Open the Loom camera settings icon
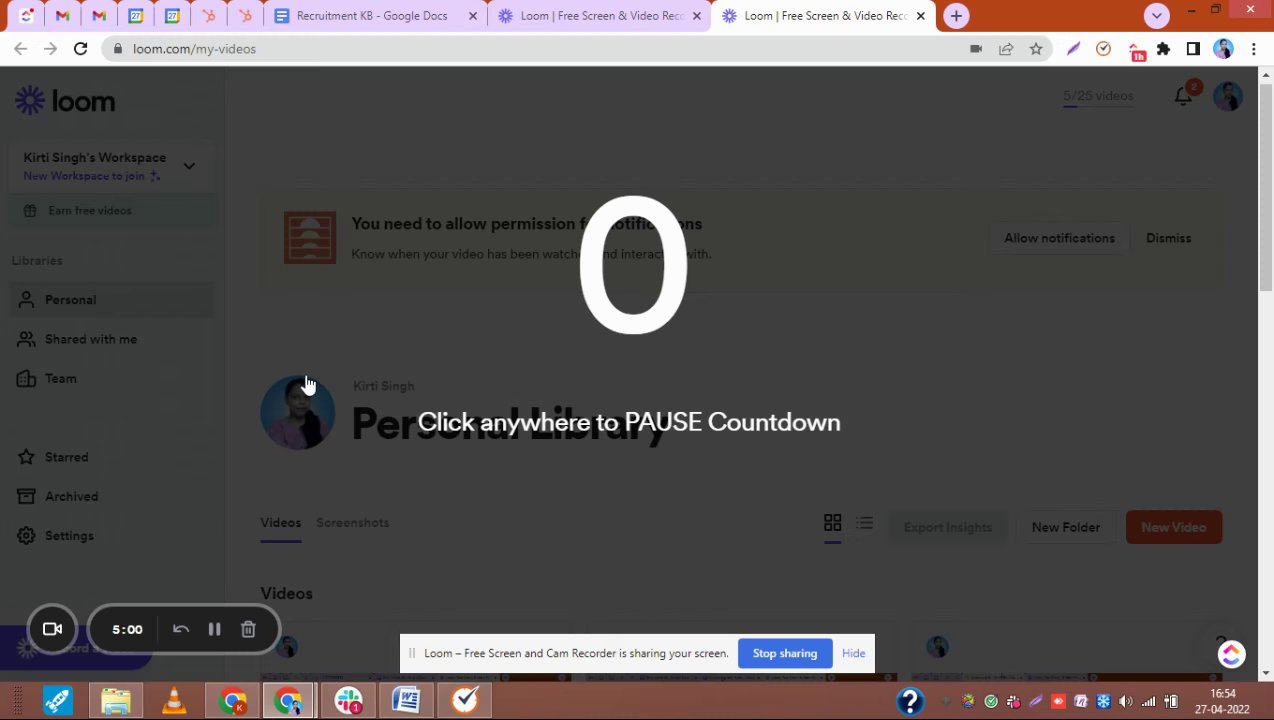The height and width of the screenshot is (720, 1274). (52, 629)
